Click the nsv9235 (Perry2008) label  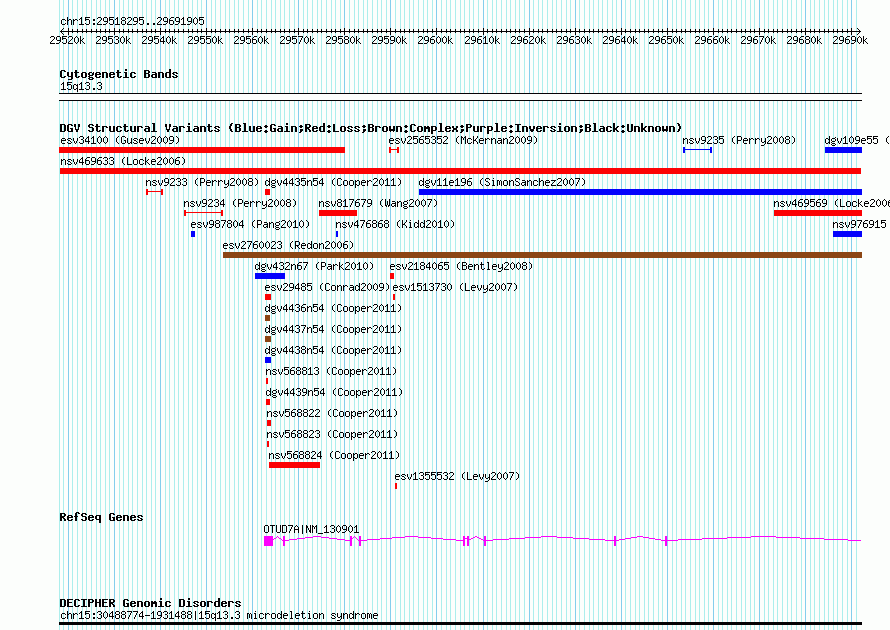click(x=739, y=140)
